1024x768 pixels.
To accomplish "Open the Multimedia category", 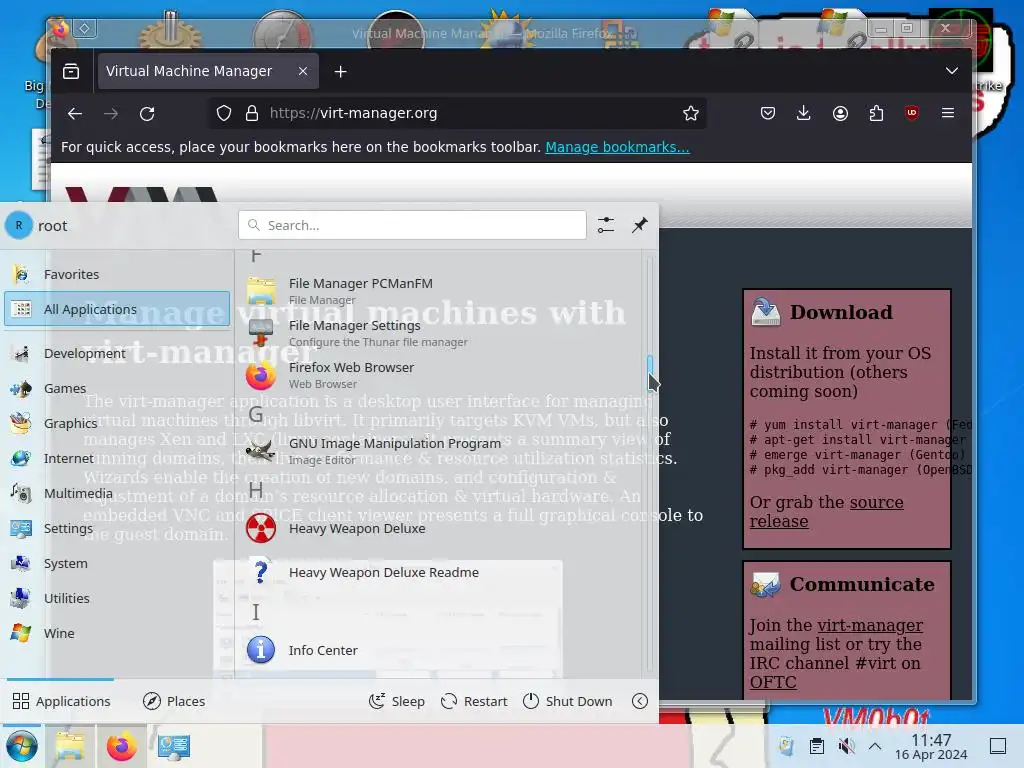I will pyautogui.click(x=117, y=493).
